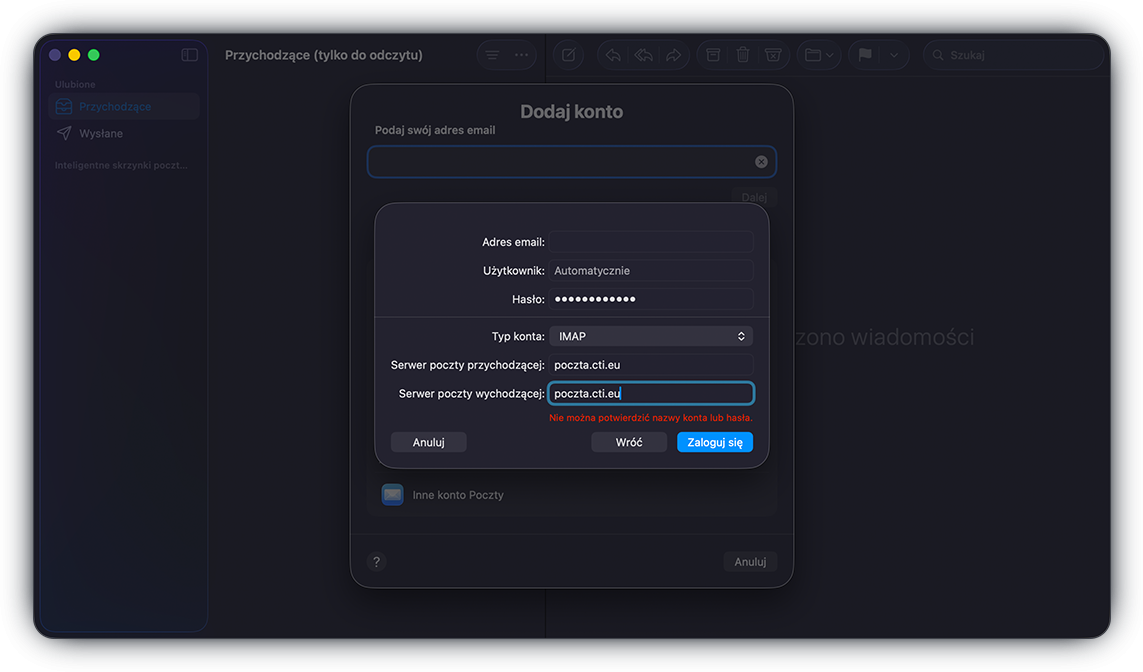The height and width of the screenshot is (672, 1143).
Task: Clear the email address field with the X
Action: (x=761, y=161)
